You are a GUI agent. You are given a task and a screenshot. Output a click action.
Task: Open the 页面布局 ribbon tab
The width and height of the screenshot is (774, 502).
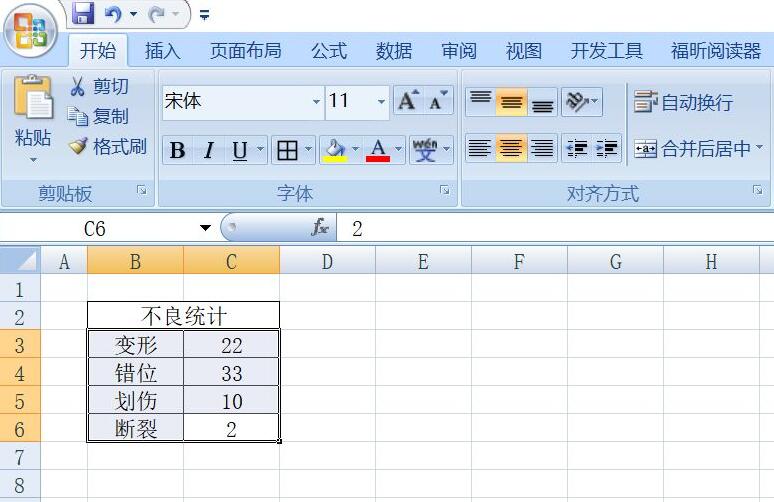tap(245, 50)
